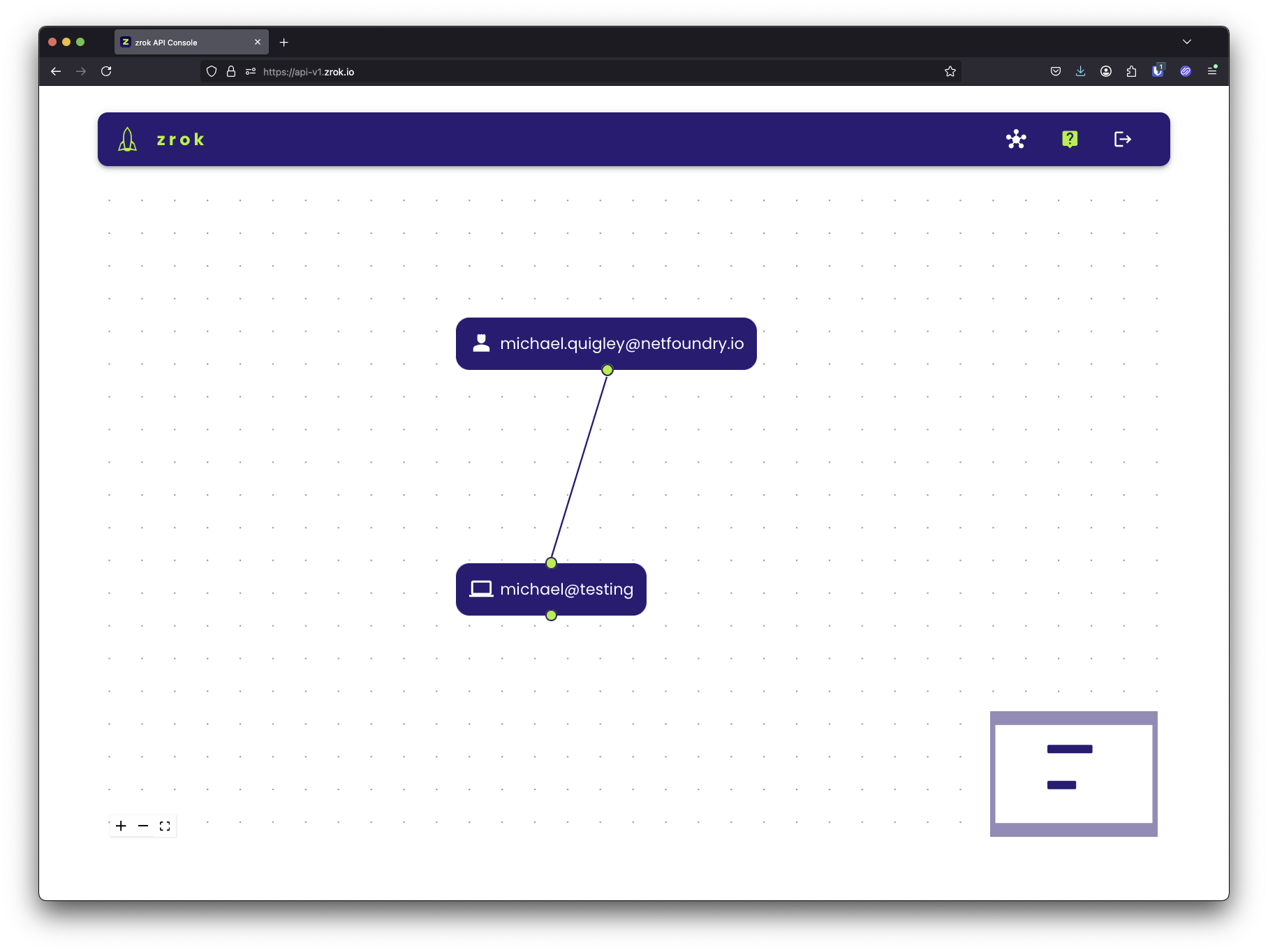Open the Firefox application menu
The width and height of the screenshot is (1268, 952).
(x=1213, y=71)
